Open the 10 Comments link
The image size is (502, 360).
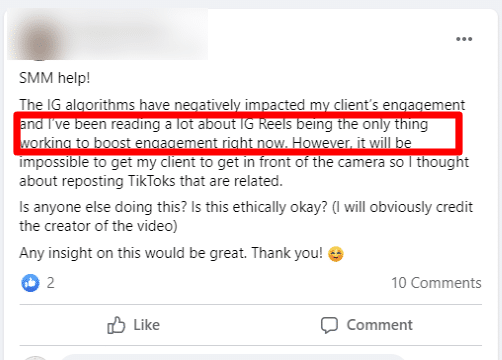click(x=436, y=283)
